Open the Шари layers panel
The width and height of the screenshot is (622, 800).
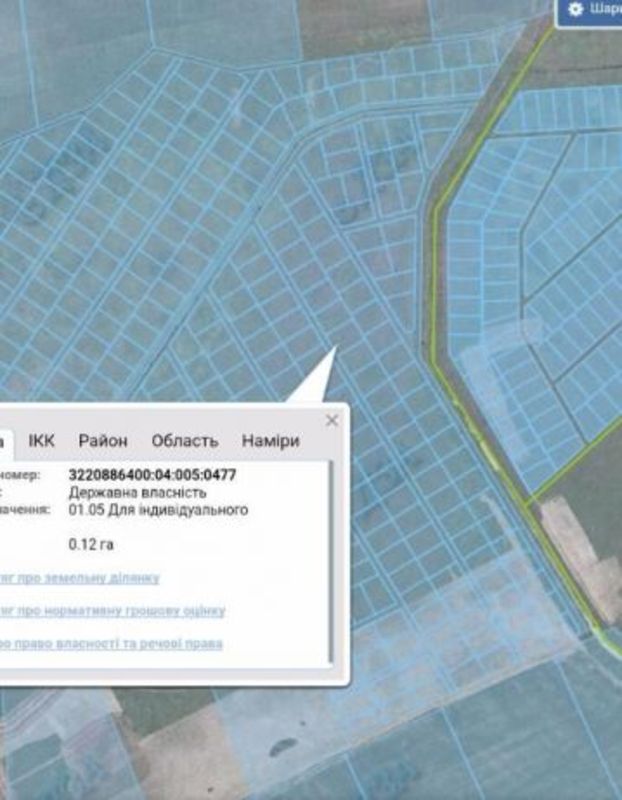603,9
